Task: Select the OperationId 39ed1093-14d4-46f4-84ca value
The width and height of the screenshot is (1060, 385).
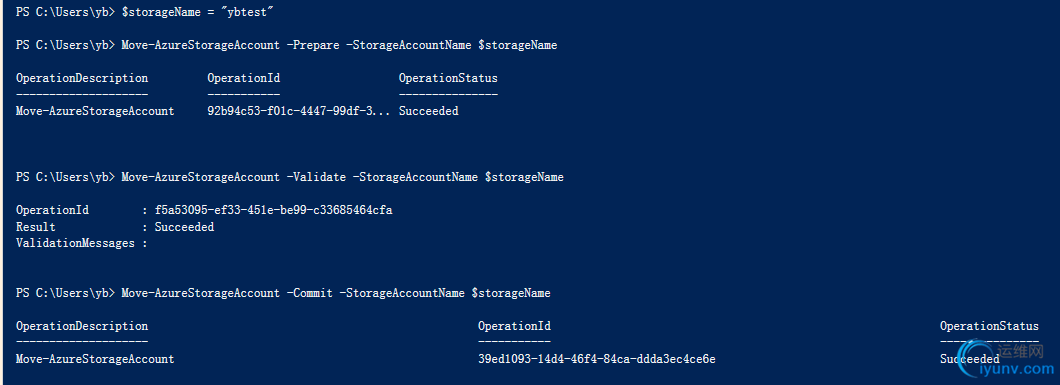Action: [x=597, y=359]
